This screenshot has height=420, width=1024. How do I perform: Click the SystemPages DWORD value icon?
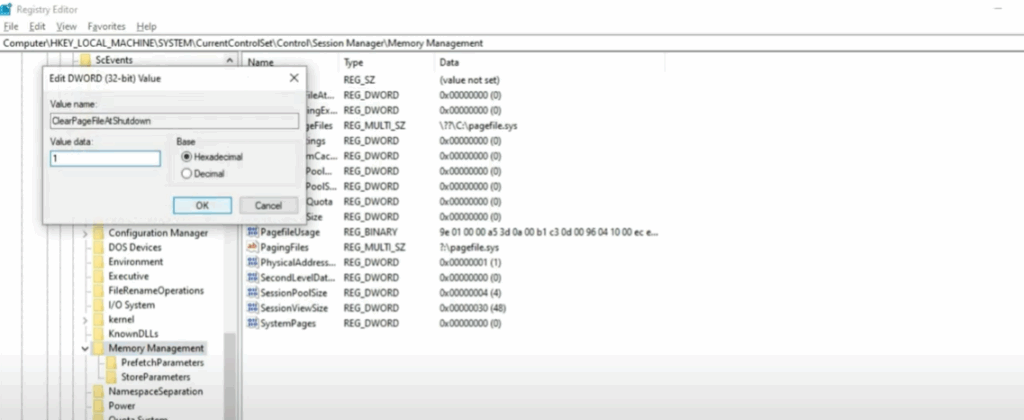tap(252, 323)
